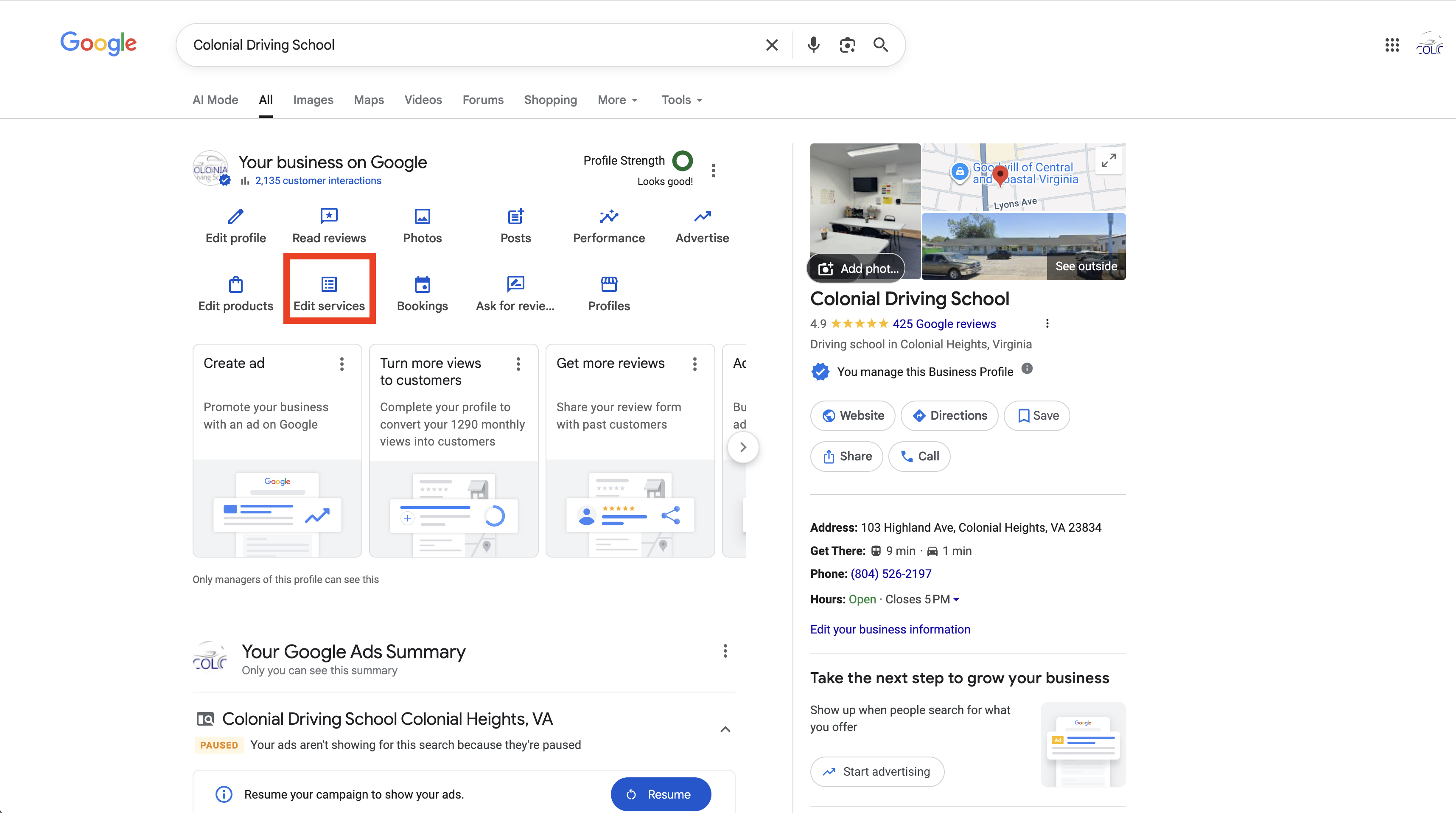Viewport: 1456px width, 813px height.
Task: Expand the map with the fullscreen icon
Action: tap(1109, 160)
